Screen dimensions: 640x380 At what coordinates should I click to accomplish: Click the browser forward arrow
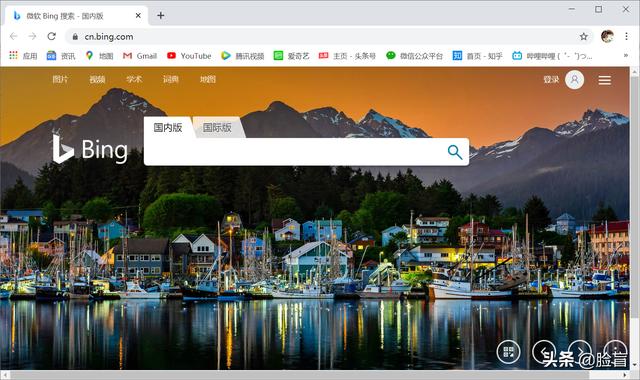(x=32, y=36)
